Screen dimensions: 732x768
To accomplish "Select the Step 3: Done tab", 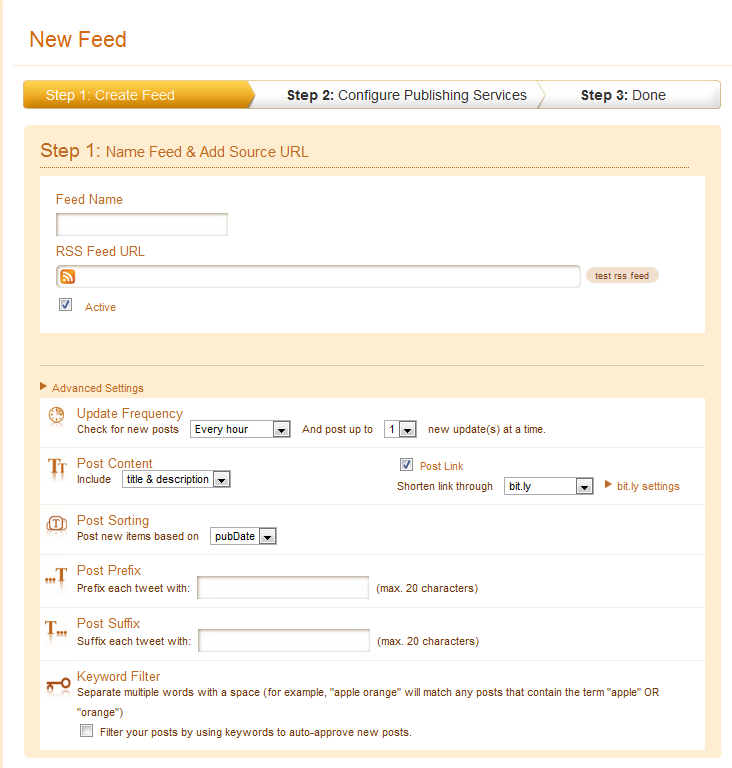I will 623,95.
